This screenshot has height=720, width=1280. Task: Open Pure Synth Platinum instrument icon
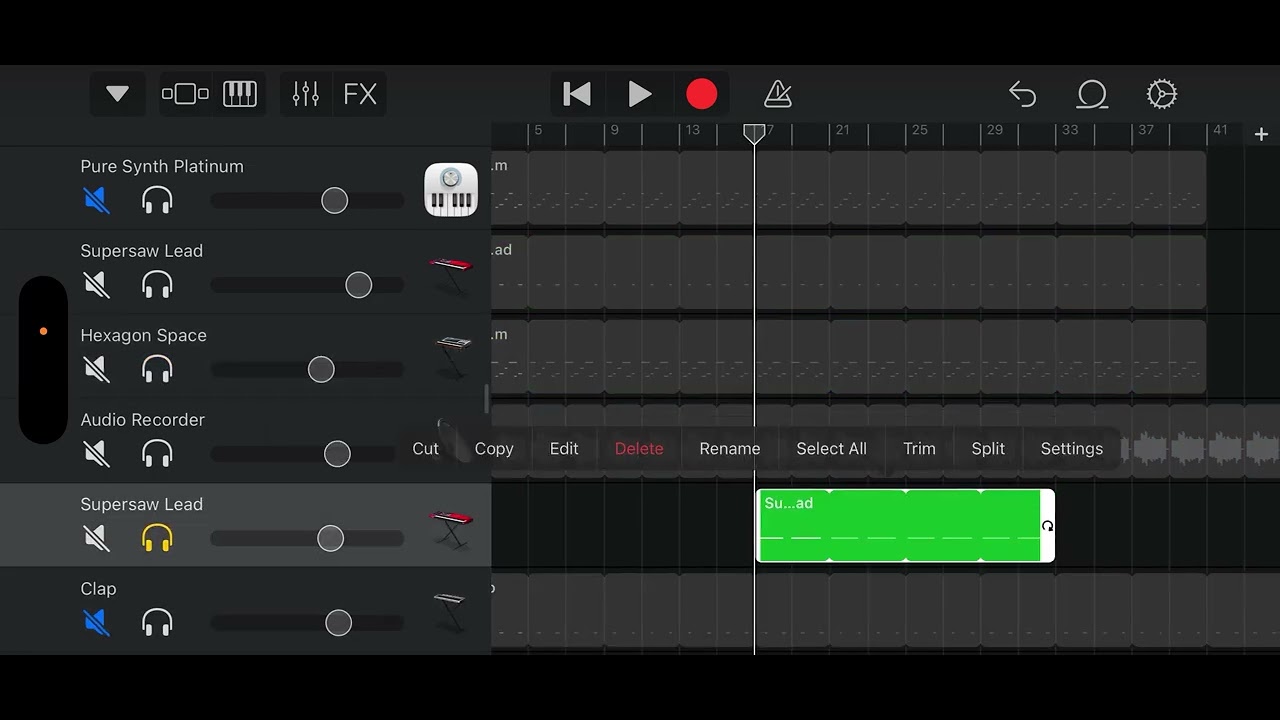point(451,189)
